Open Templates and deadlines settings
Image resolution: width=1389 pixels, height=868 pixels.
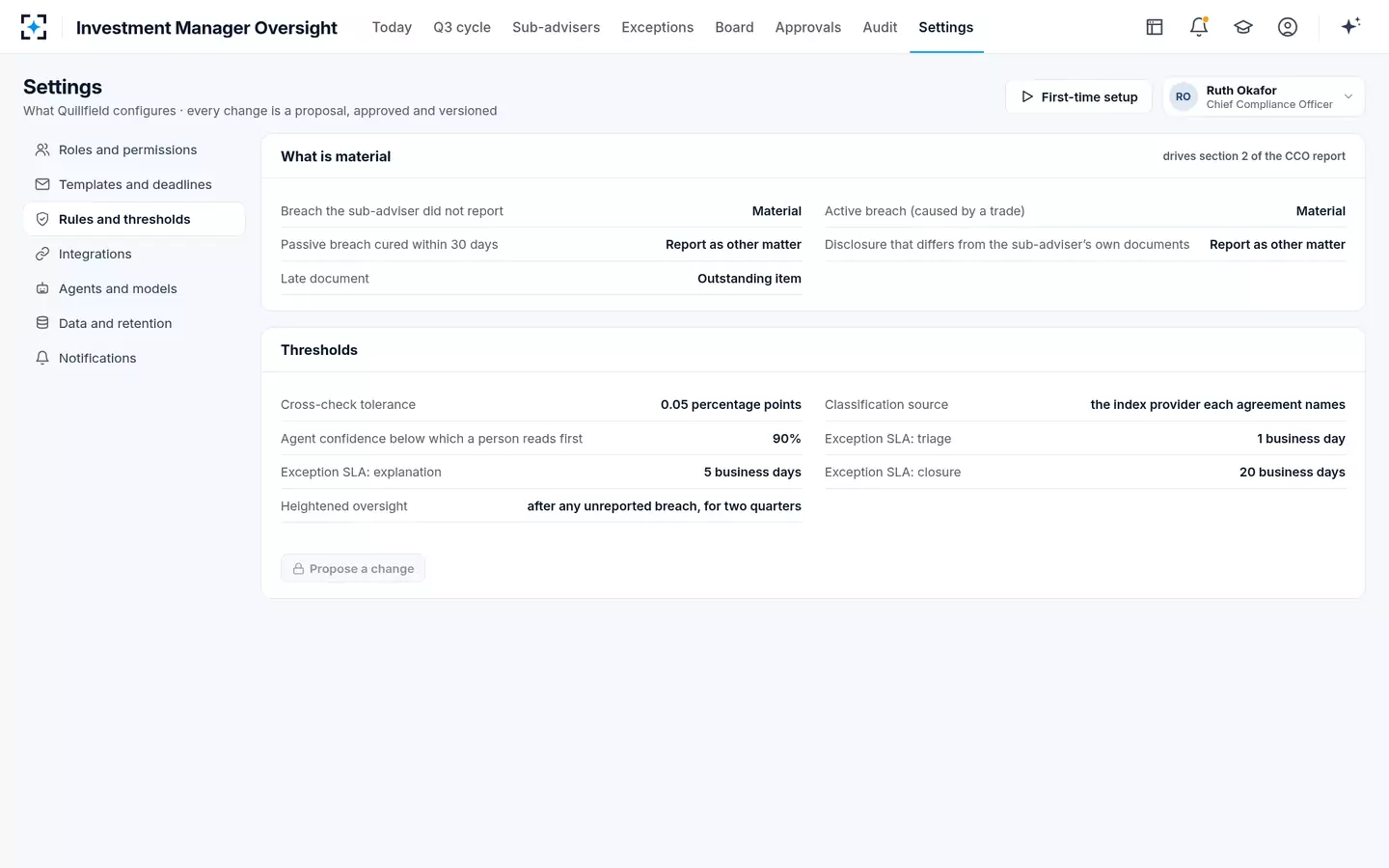[x=134, y=184]
